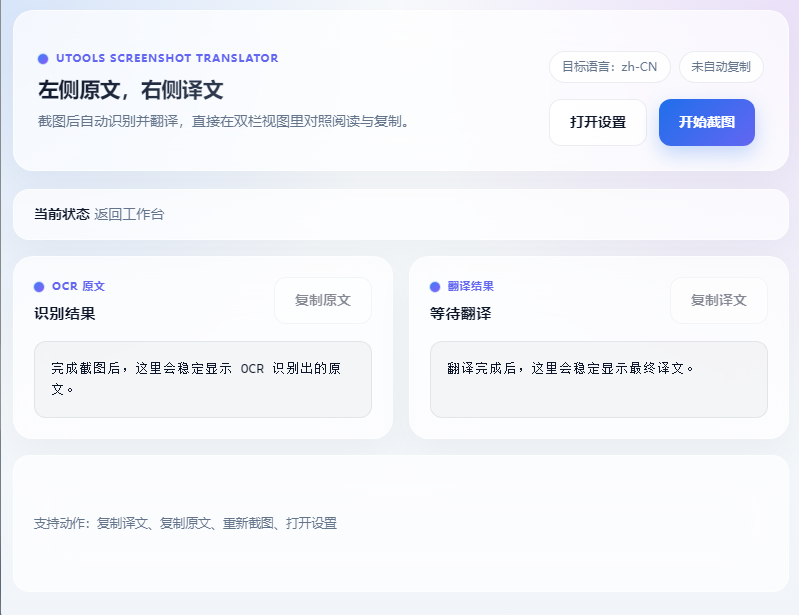This screenshot has width=799, height=615.
Task: Click the blue dot next to OCR 原文
Action: click(39, 287)
